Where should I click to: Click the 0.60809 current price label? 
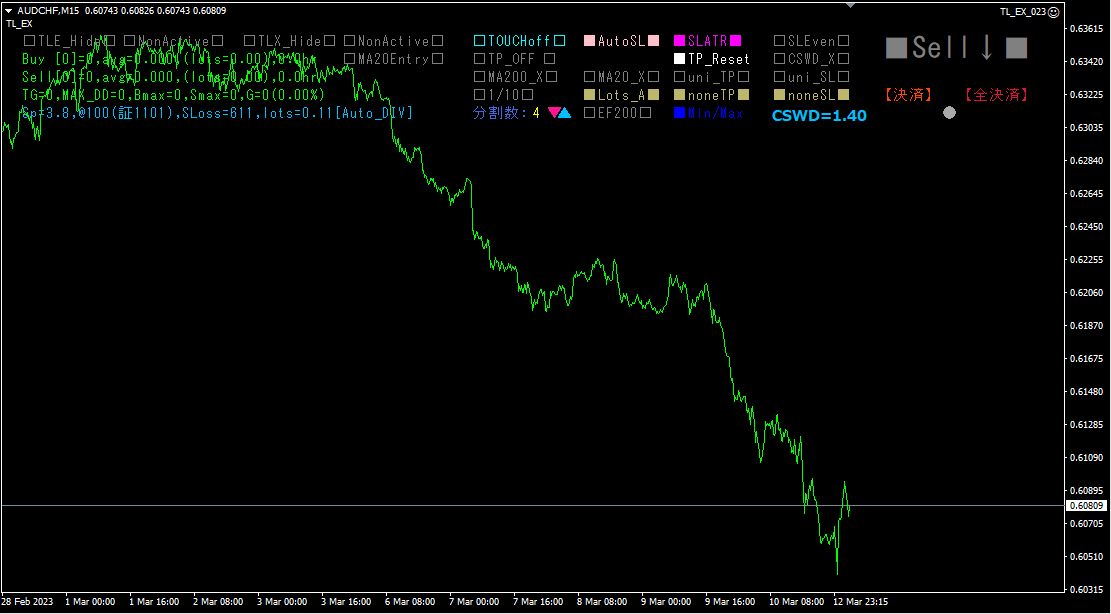click(1087, 506)
